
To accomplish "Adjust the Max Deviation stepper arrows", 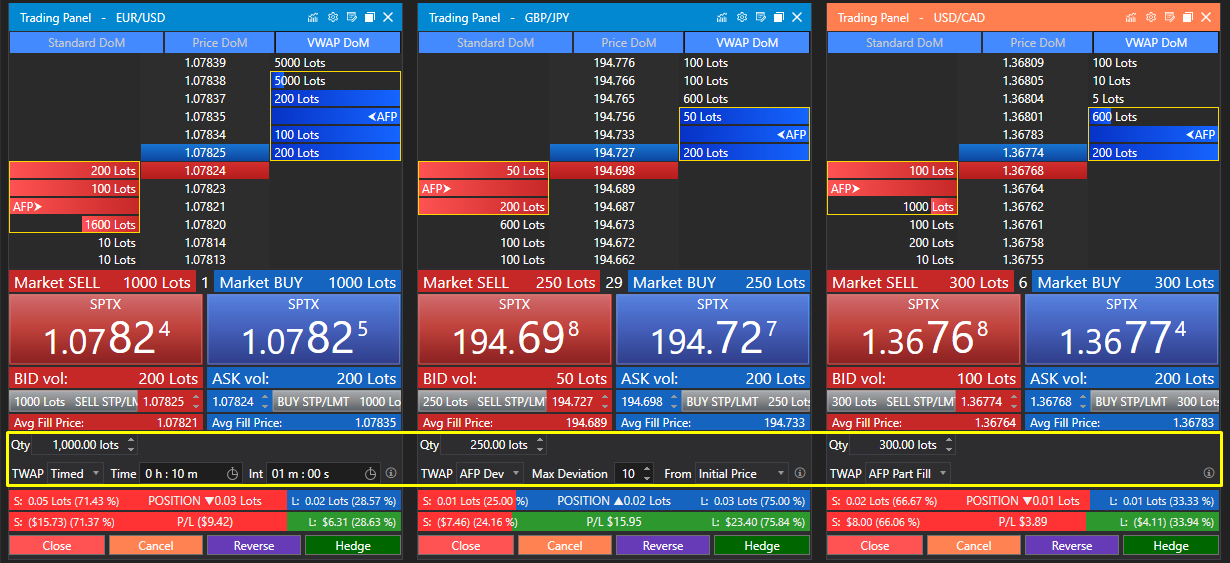I will 647,473.
